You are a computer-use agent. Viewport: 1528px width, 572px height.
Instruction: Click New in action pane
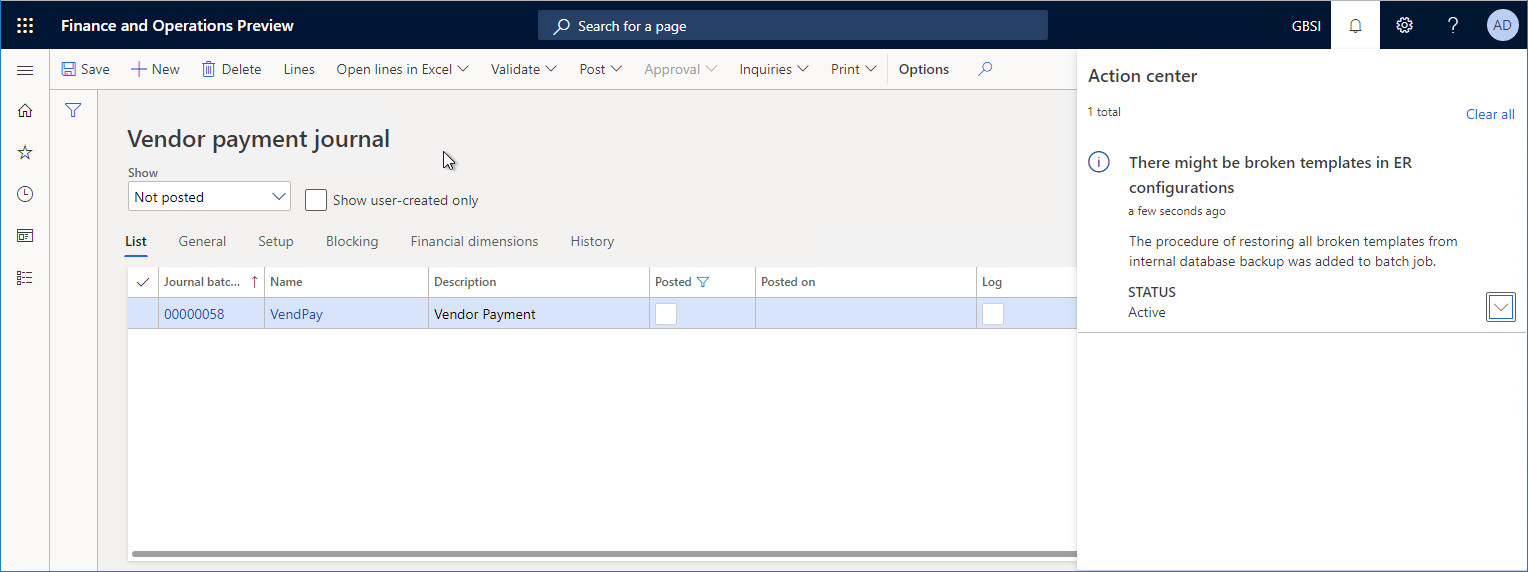[155, 69]
